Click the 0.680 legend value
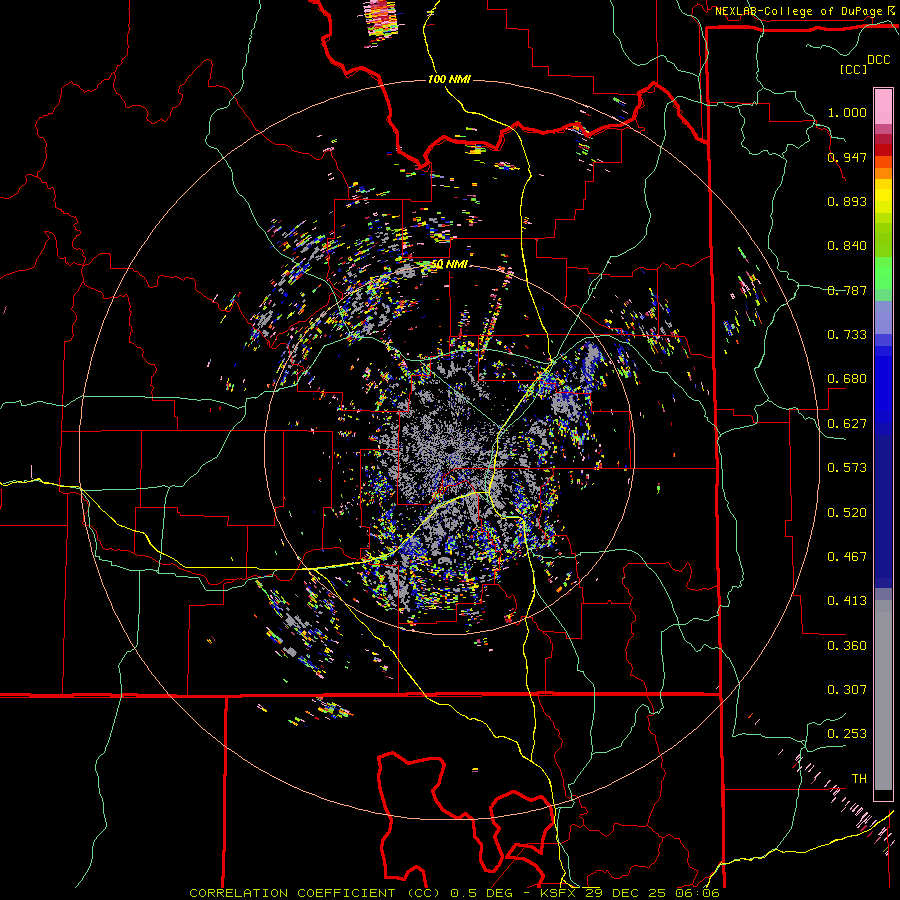 point(847,379)
